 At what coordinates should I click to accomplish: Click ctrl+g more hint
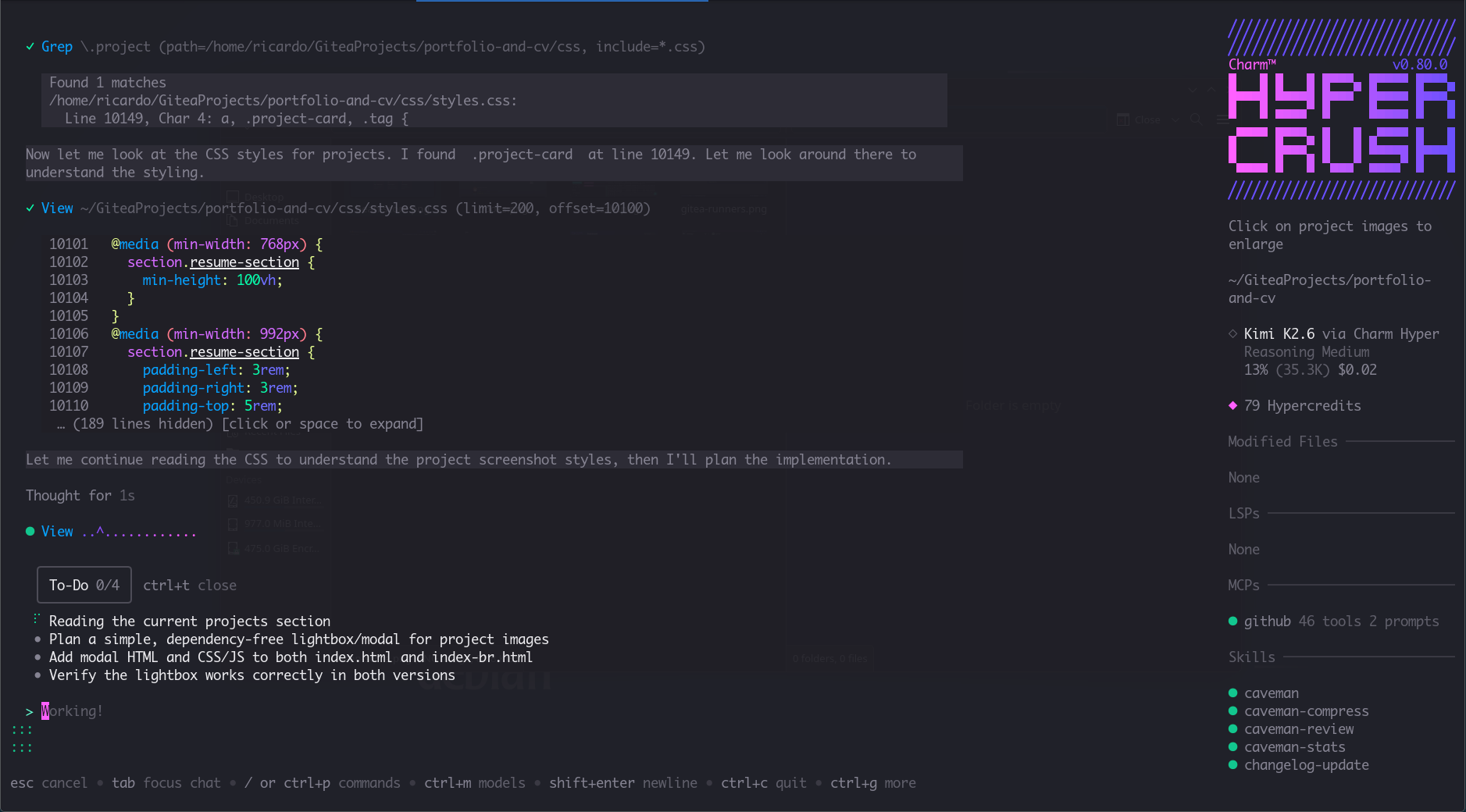(x=873, y=783)
